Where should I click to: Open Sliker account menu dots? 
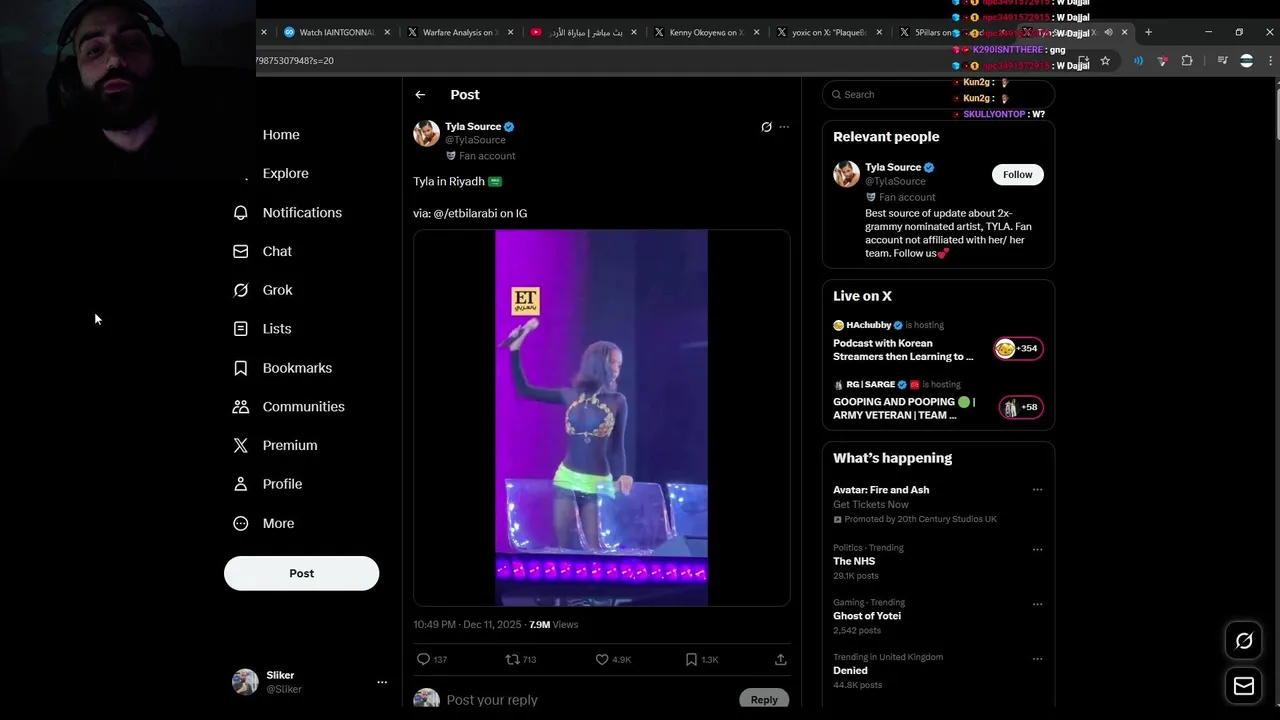(382, 682)
